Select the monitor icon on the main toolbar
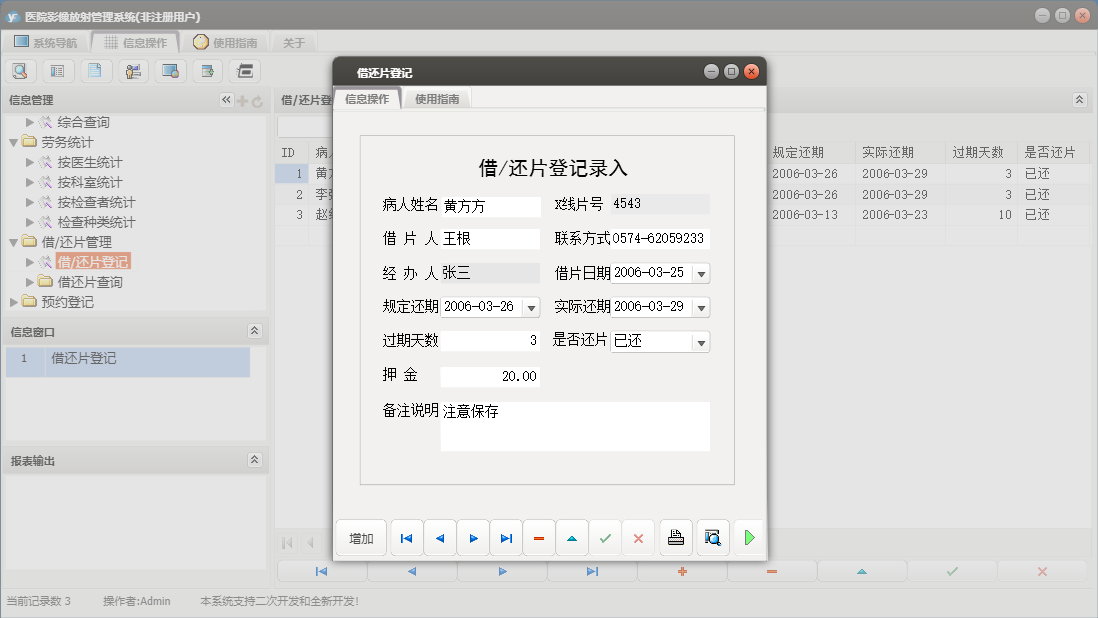 pyautogui.click(x=170, y=71)
